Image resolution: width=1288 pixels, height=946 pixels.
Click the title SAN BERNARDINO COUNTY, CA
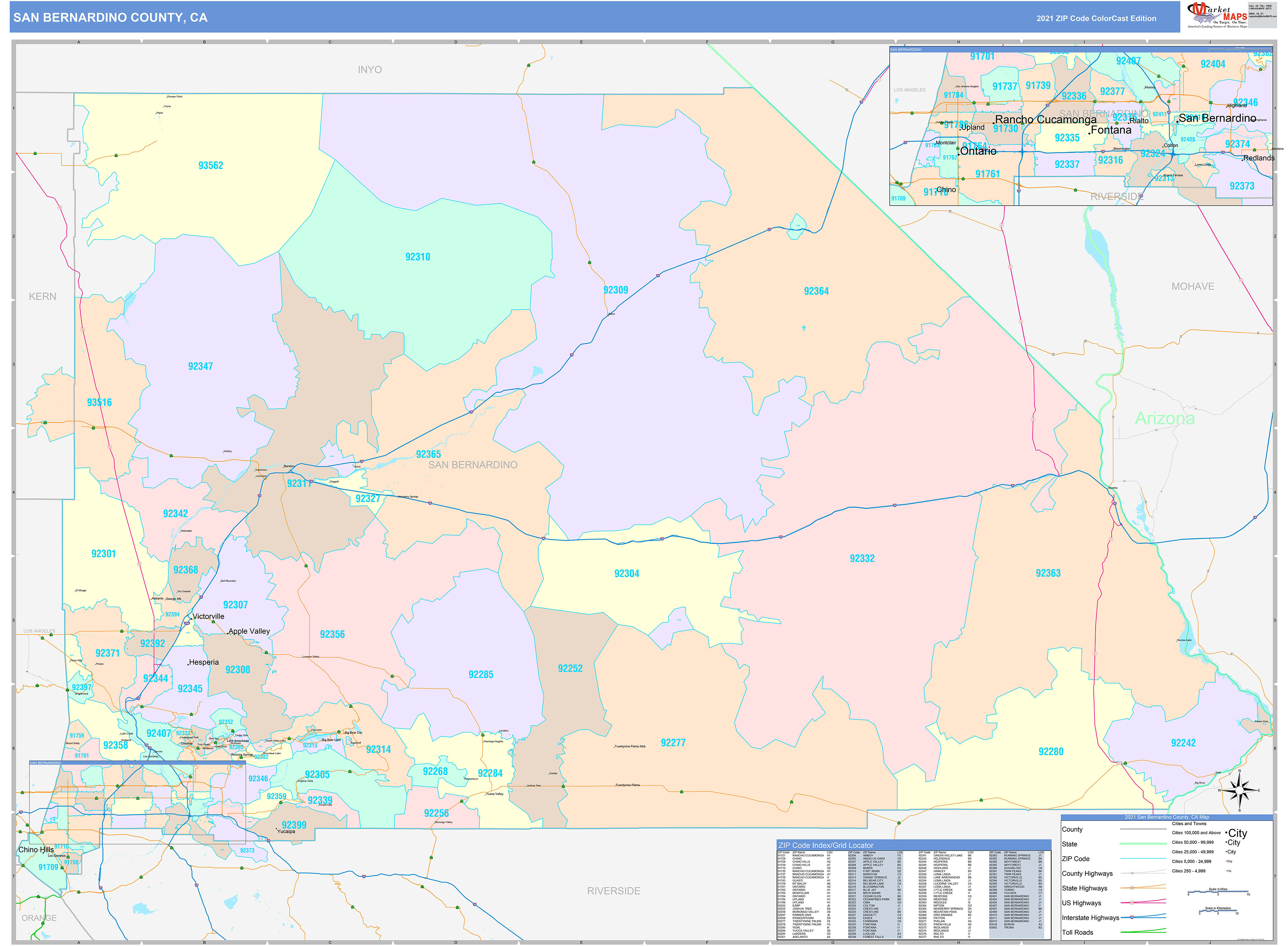point(111,18)
